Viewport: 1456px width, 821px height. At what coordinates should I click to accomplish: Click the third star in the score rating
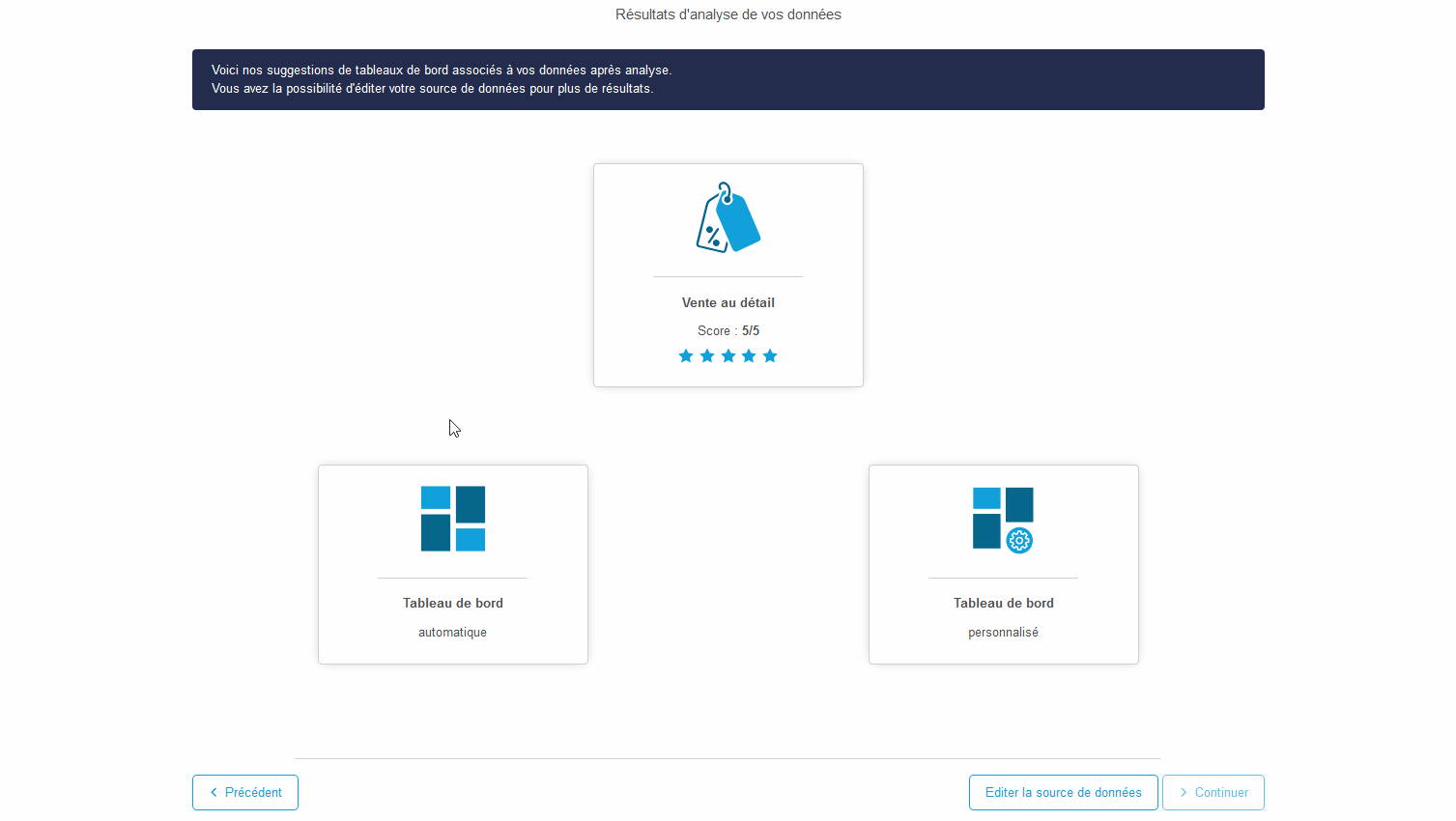pyautogui.click(x=728, y=356)
